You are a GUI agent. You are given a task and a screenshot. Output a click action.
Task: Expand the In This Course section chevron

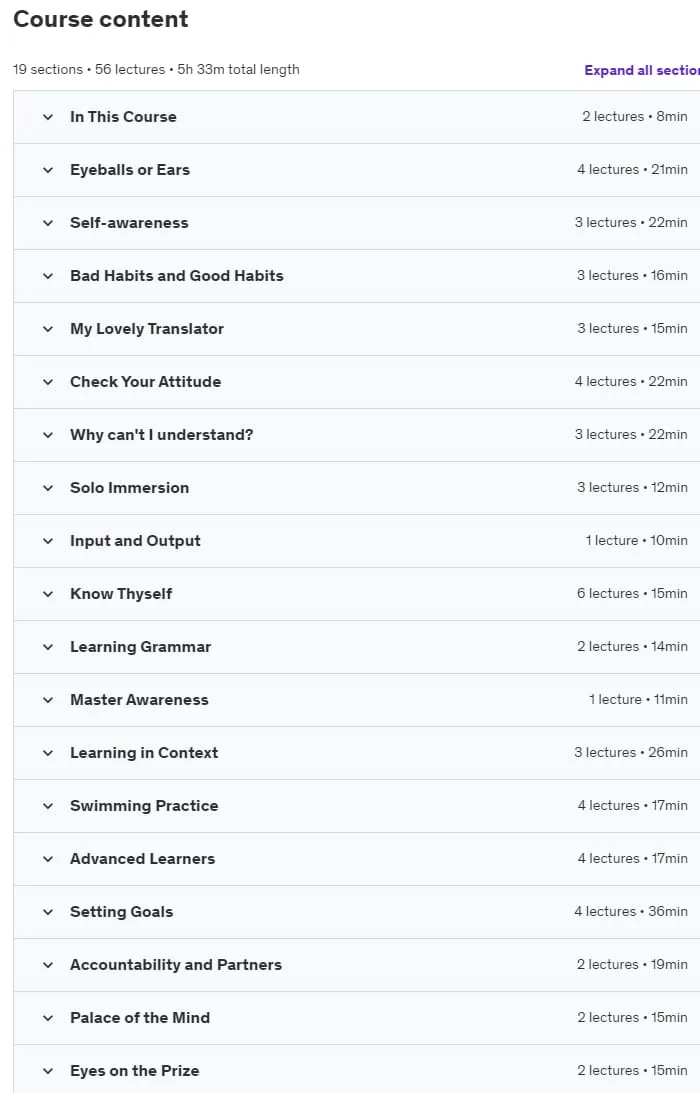coord(48,117)
